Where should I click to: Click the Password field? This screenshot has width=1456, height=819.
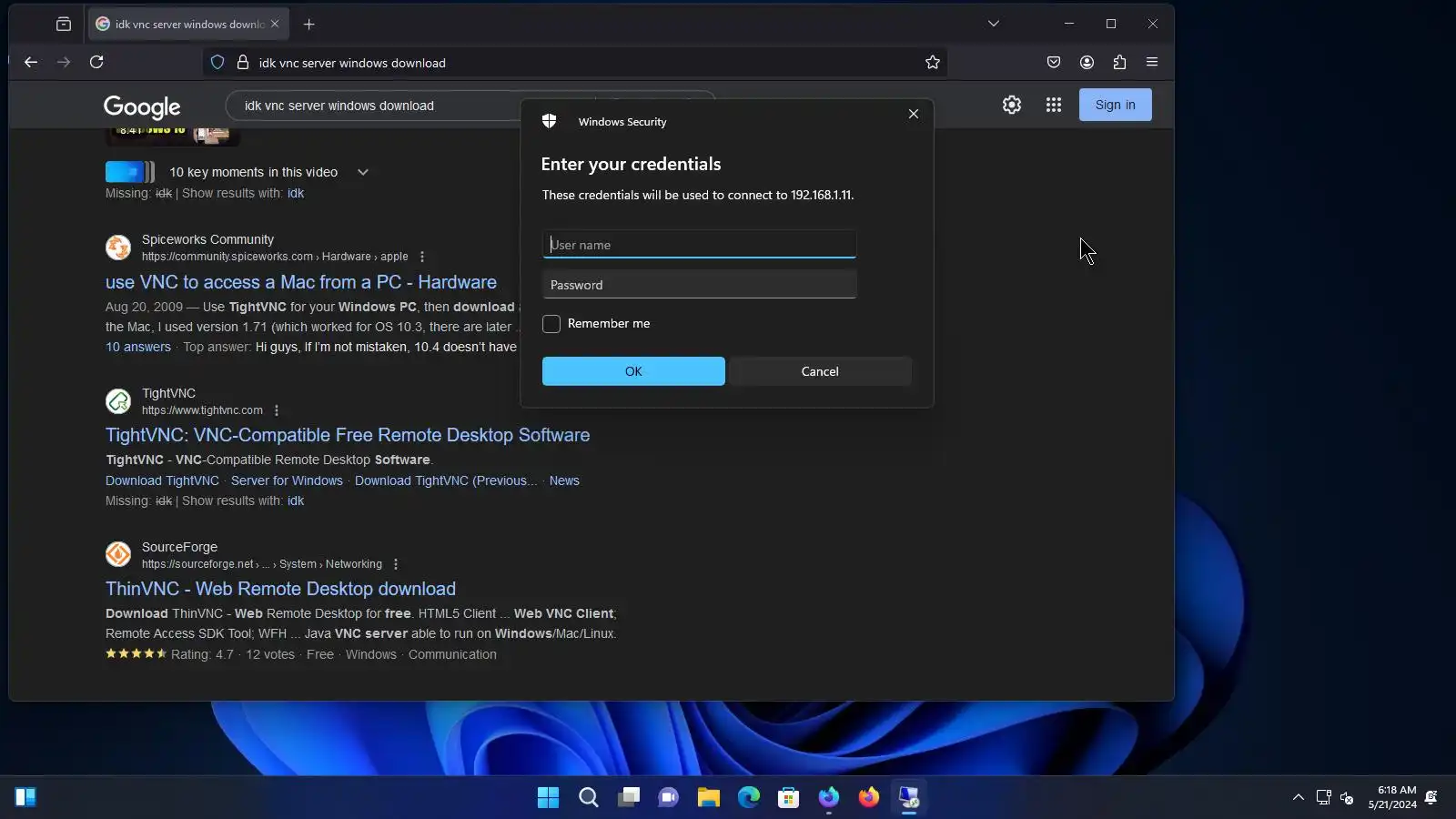[x=699, y=285]
